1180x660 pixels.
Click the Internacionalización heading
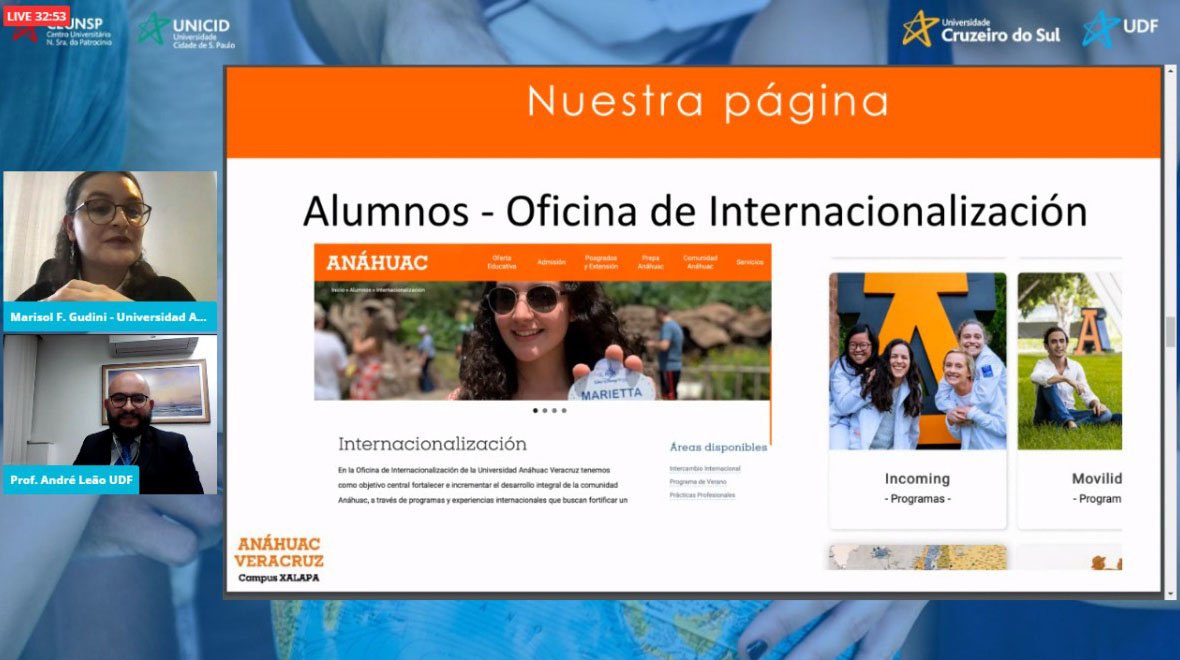pos(432,444)
